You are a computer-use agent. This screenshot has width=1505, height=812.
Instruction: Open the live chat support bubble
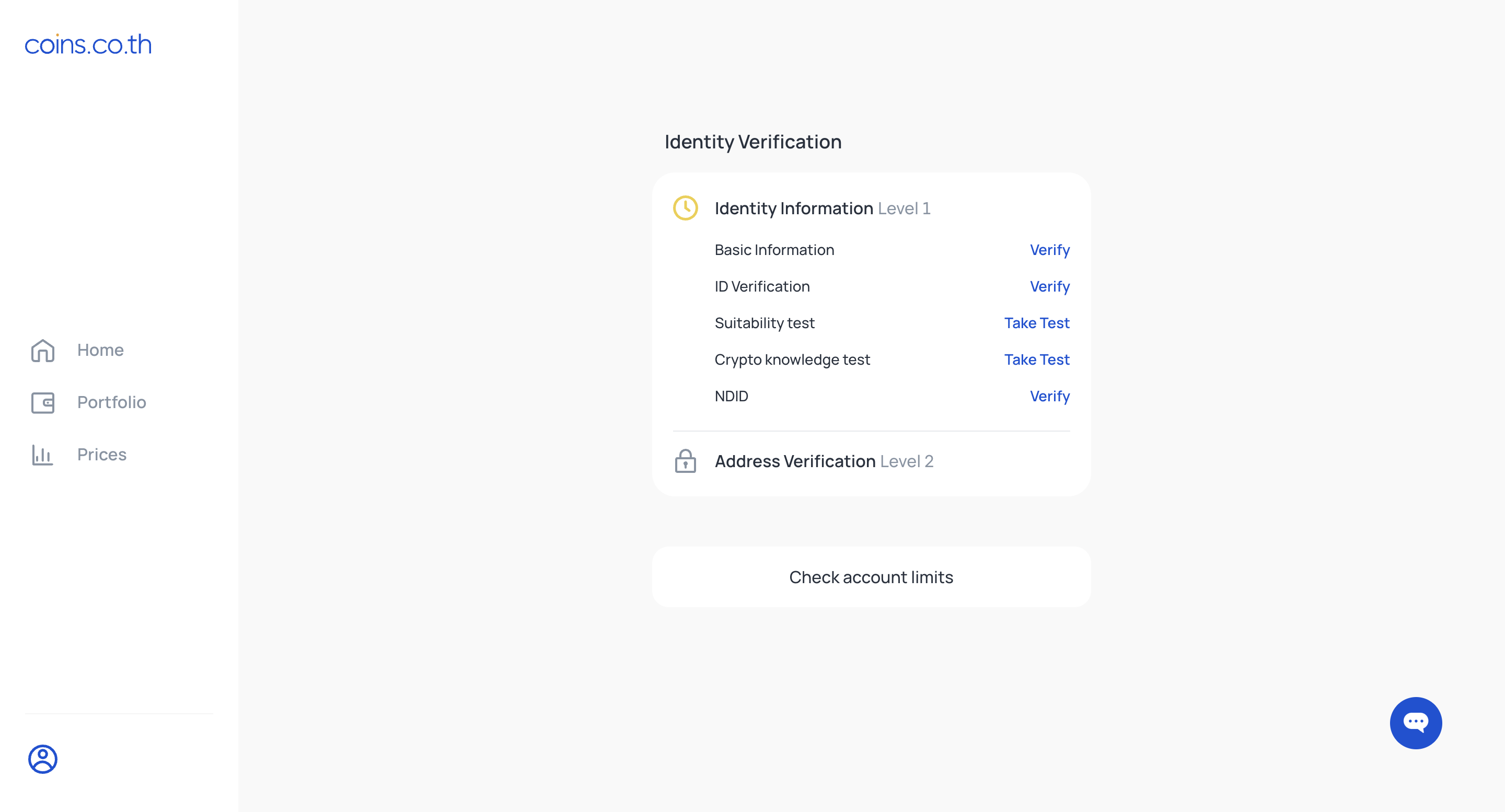point(1416,723)
